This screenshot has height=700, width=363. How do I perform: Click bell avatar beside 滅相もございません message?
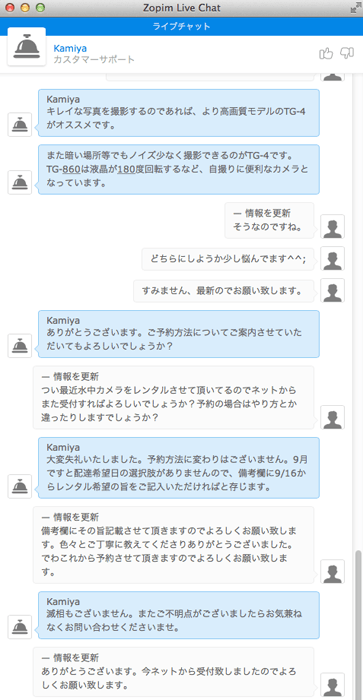pyautogui.click(x=20, y=627)
